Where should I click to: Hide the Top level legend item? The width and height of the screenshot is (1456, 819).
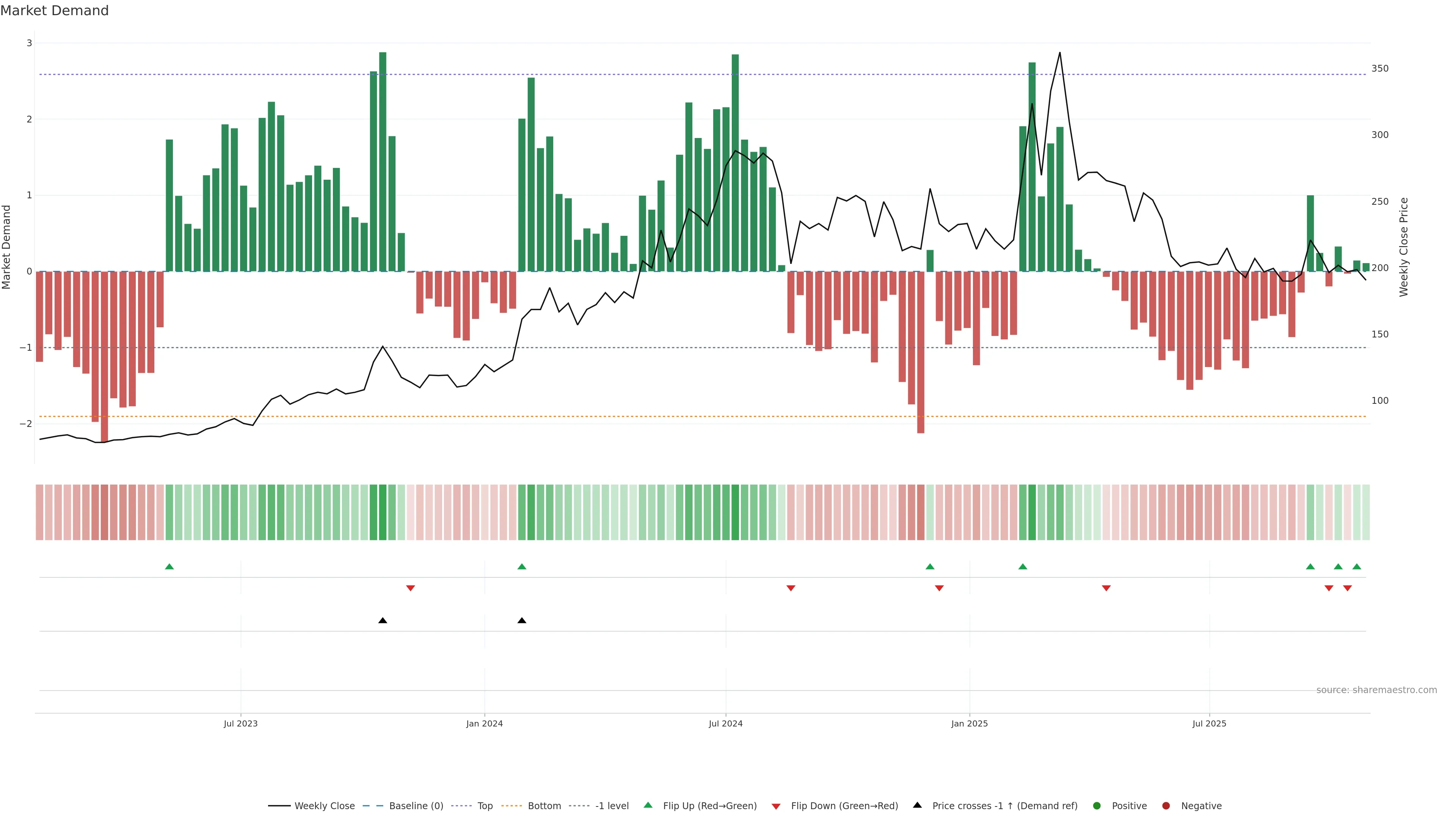[x=485, y=806]
